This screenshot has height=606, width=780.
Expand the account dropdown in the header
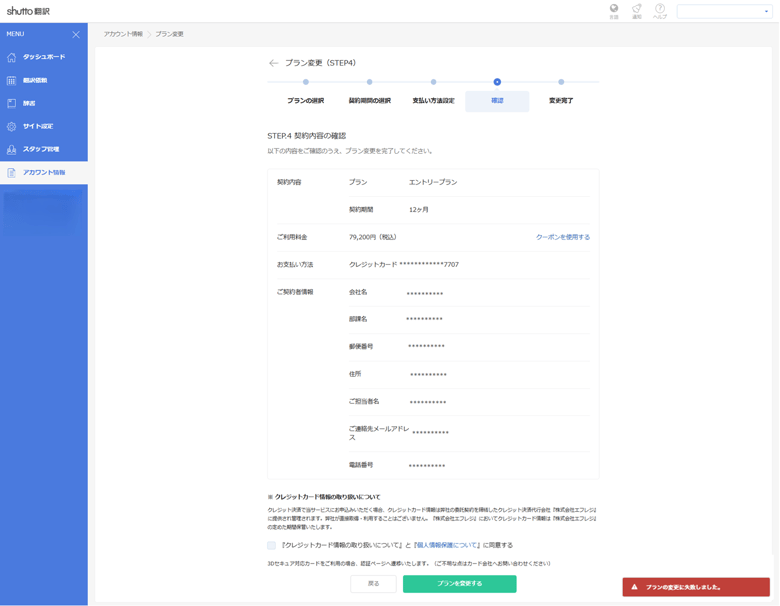tap(724, 11)
